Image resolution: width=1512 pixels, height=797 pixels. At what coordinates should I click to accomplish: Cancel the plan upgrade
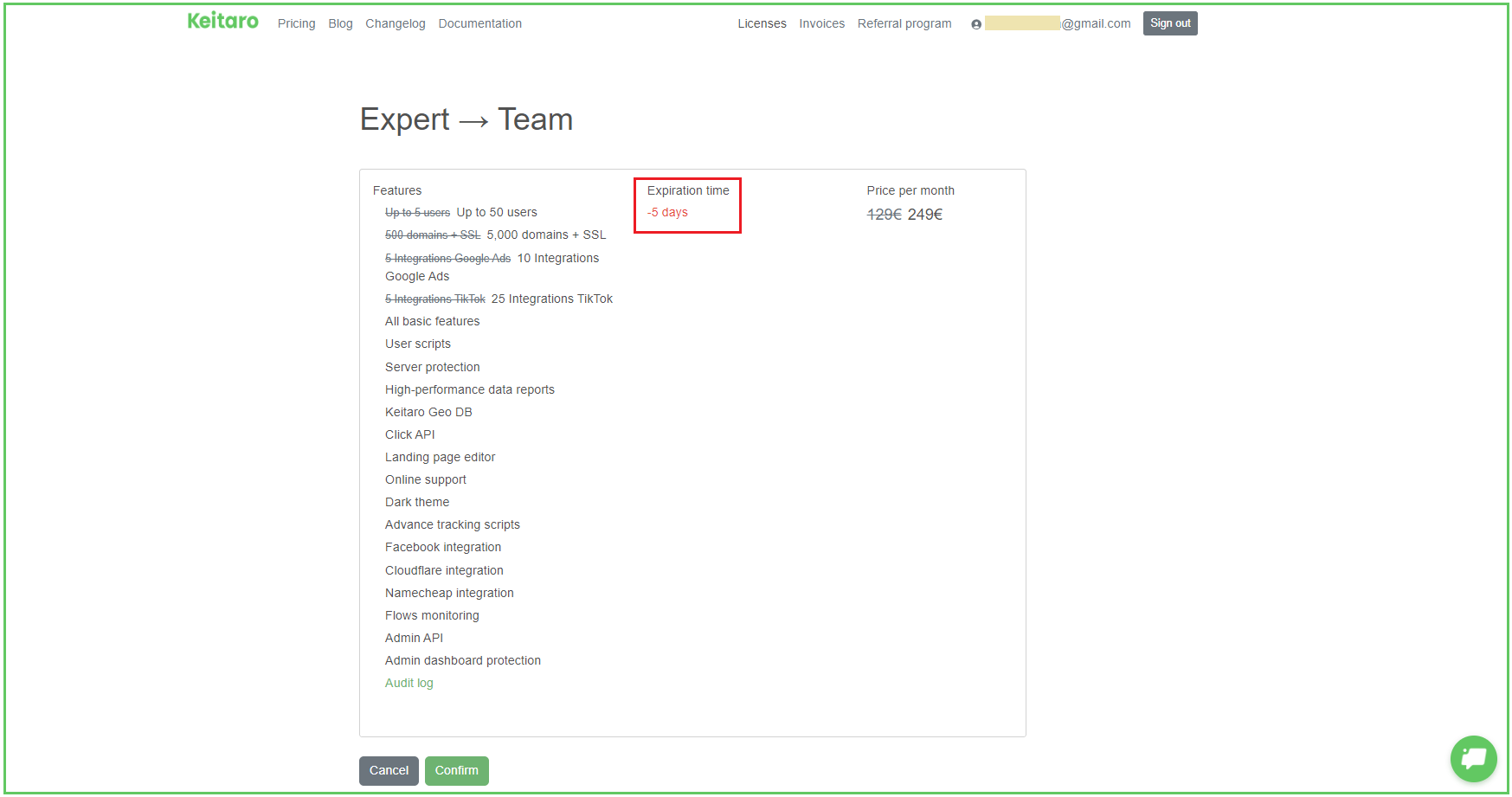click(x=389, y=770)
